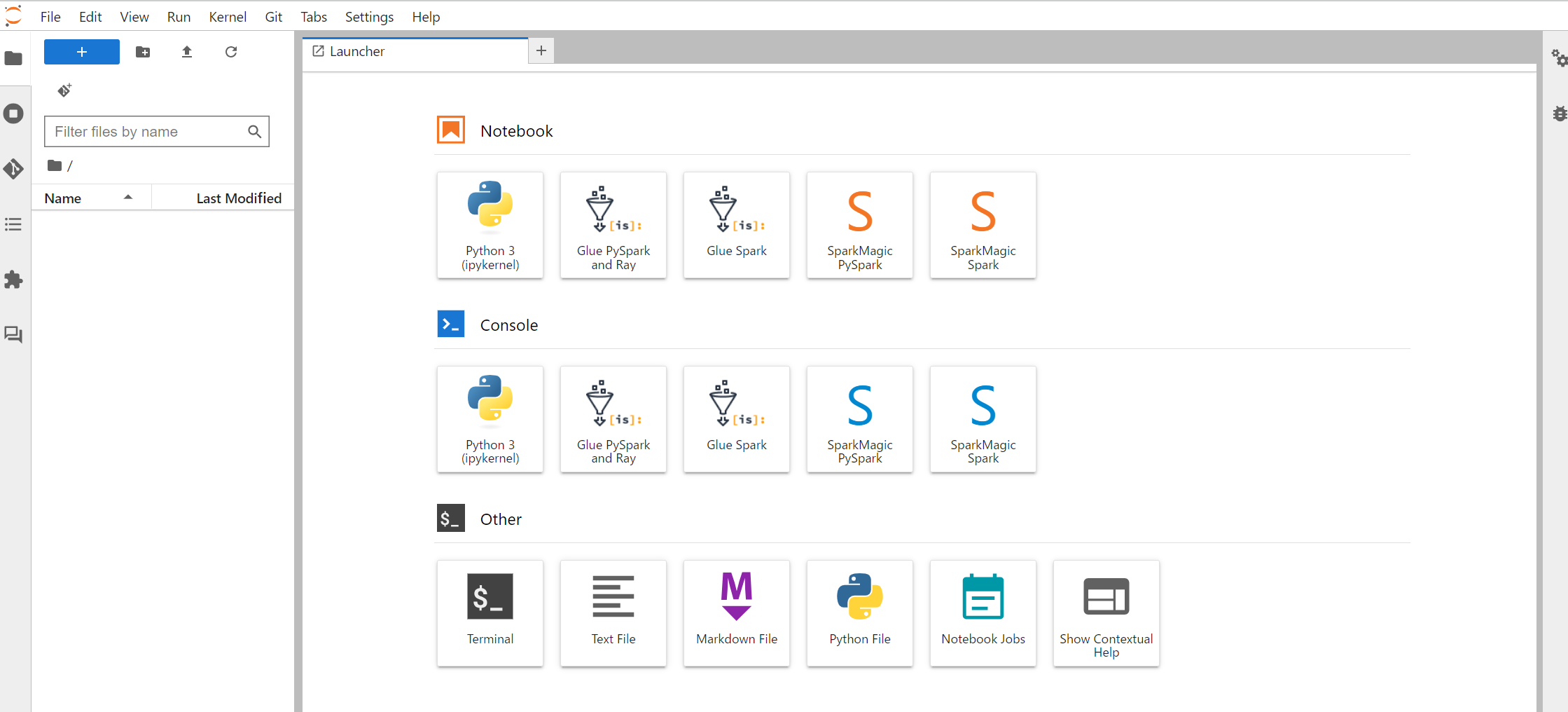Open a new Terminal
The width and height of the screenshot is (1568, 712).
click(x=490, y=613)
